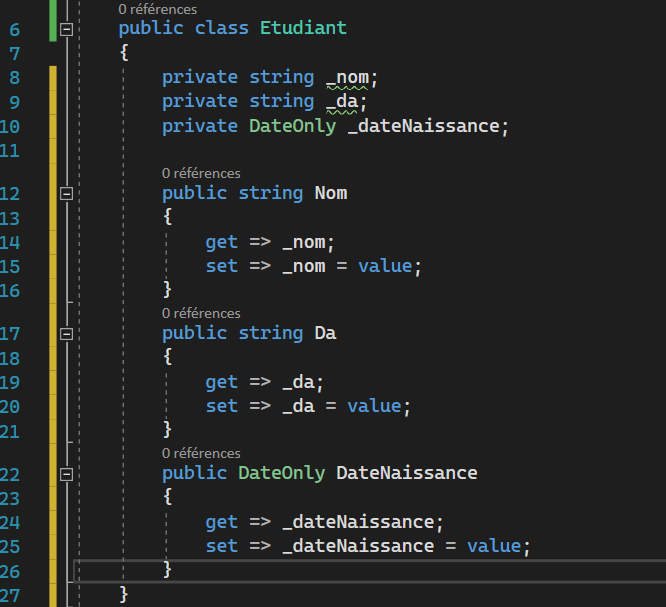
Task: Open '0 références' above the Nom property
Action: coord(201,173)
